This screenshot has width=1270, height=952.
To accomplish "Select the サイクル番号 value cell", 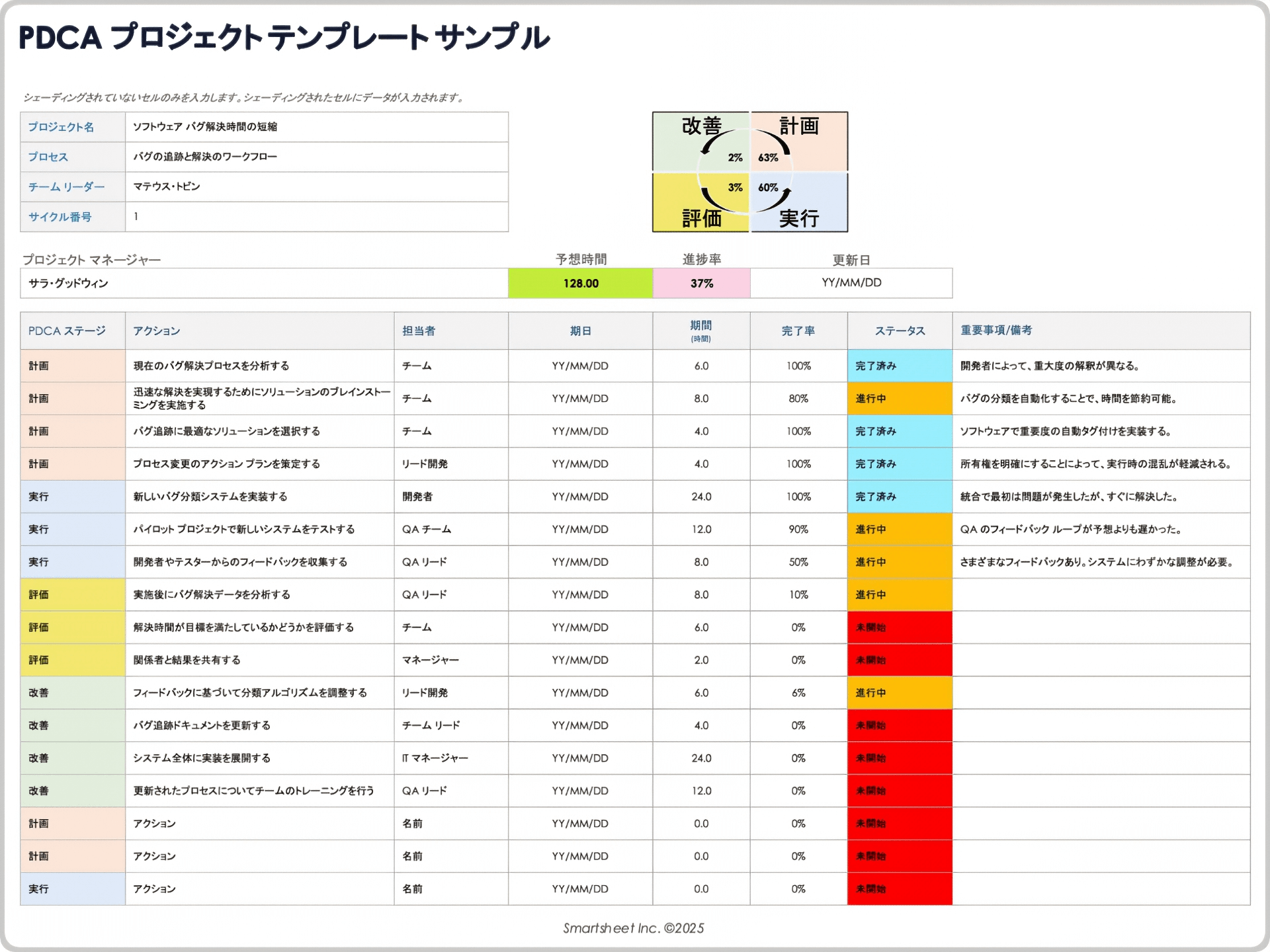I will [x=317, y=216].
